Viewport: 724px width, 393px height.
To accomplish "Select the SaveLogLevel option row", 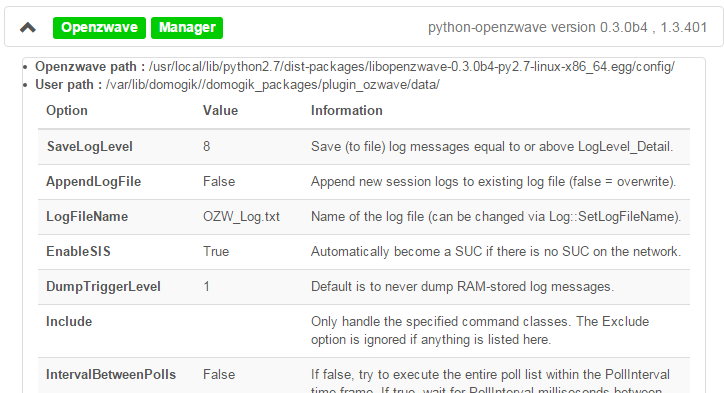I will point(364,147).
